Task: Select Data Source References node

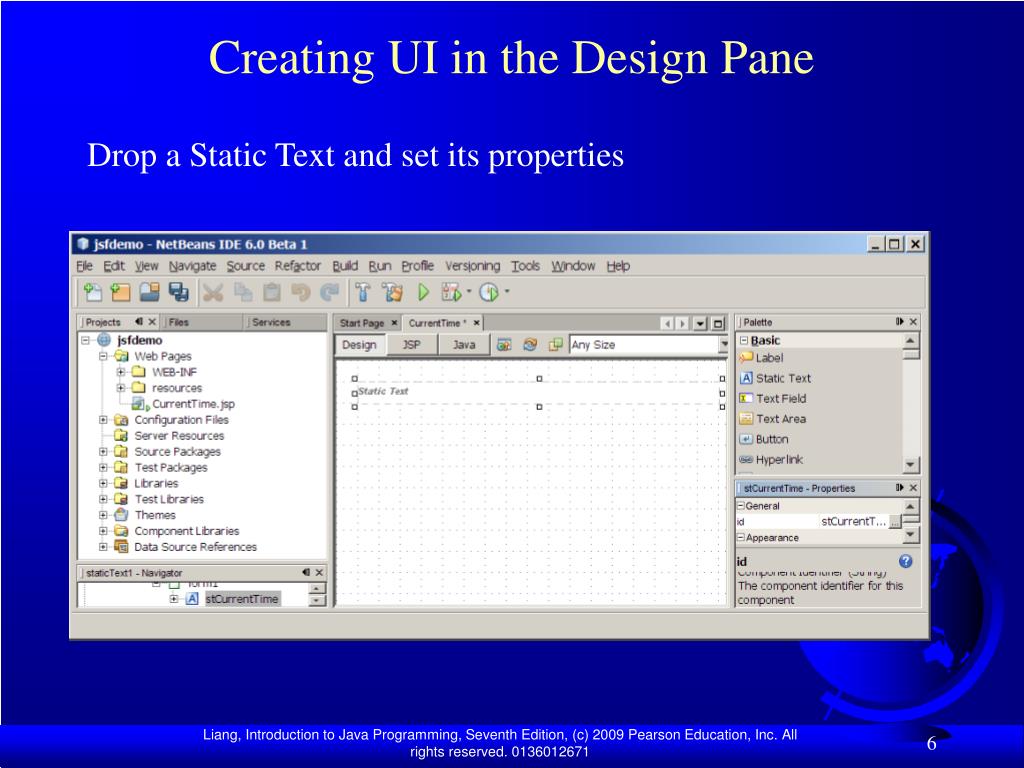Action: pos(195,547)
